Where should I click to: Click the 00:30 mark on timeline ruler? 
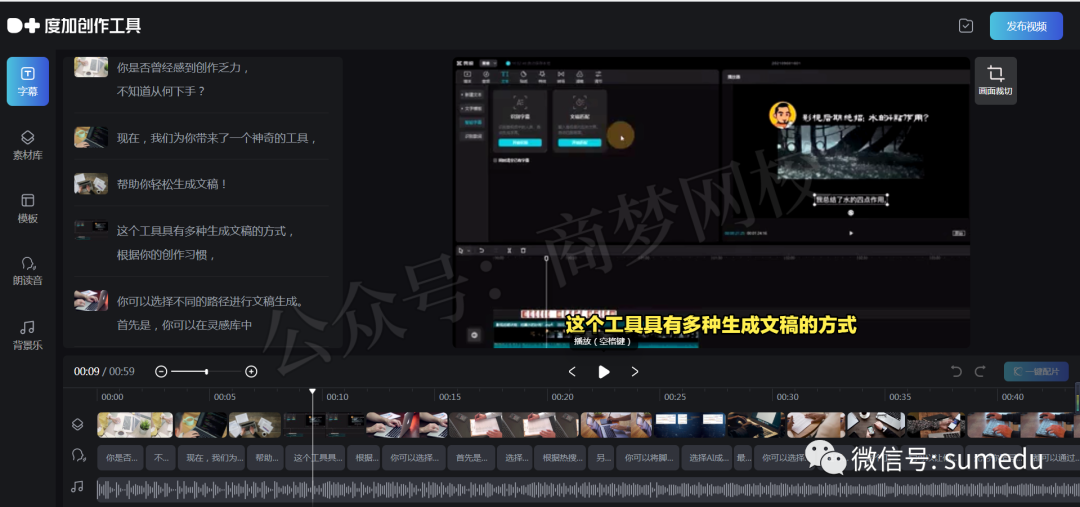click(x=787, y=397)
